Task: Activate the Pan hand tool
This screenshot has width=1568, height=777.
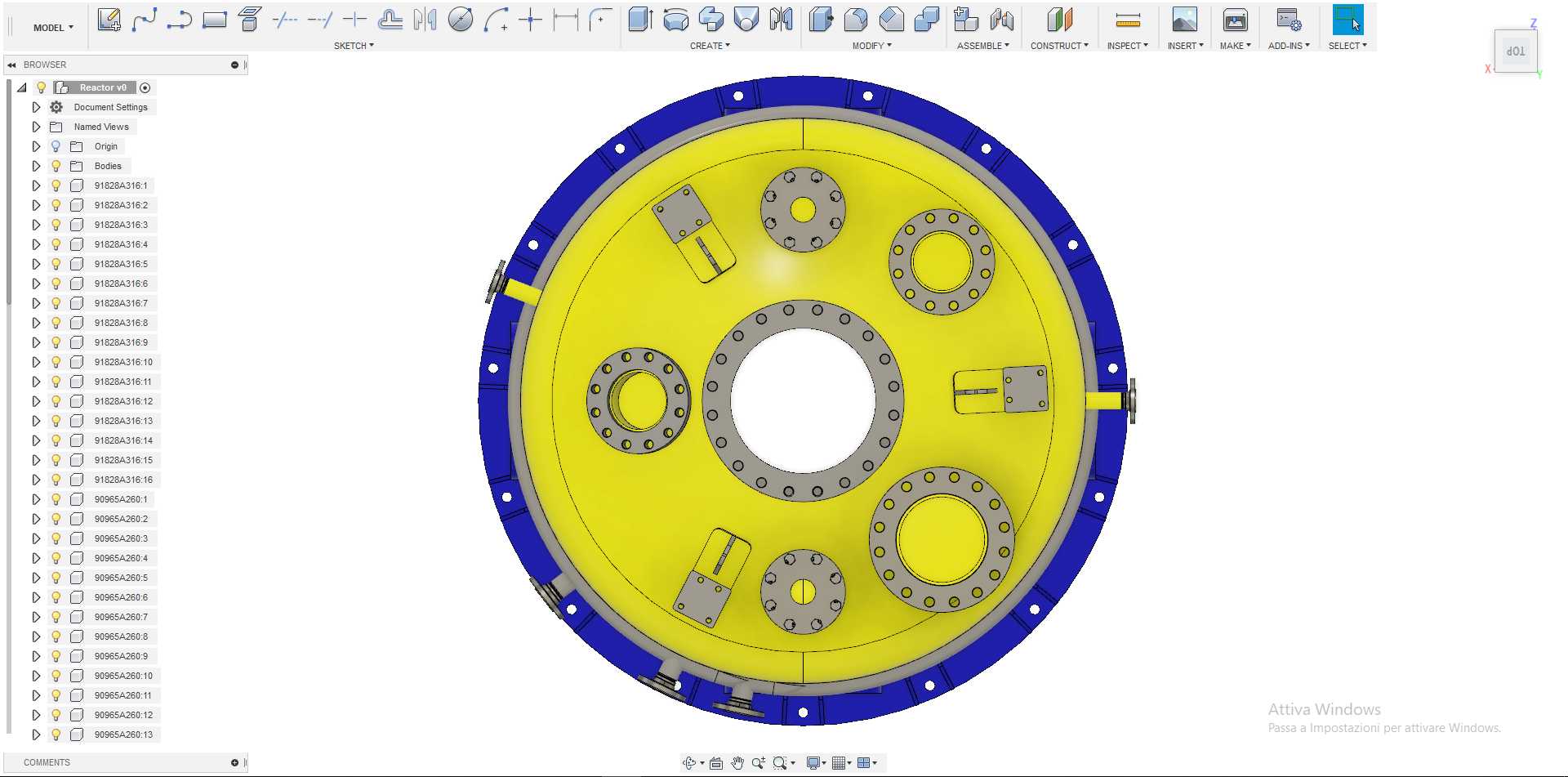Action: tap(737, 763)
